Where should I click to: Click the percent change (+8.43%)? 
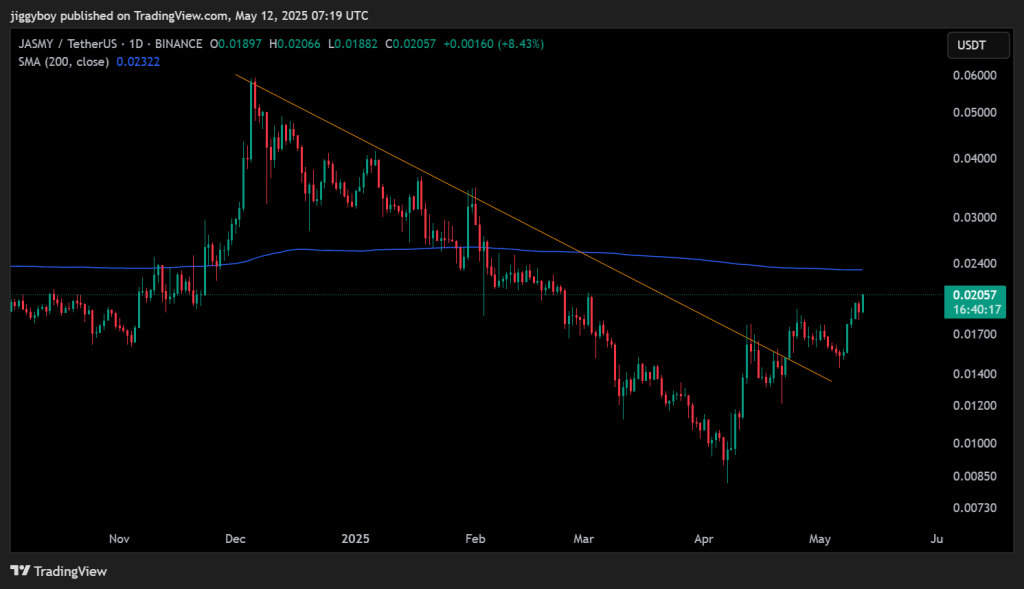pyautogui.click(x=520, y=44)
